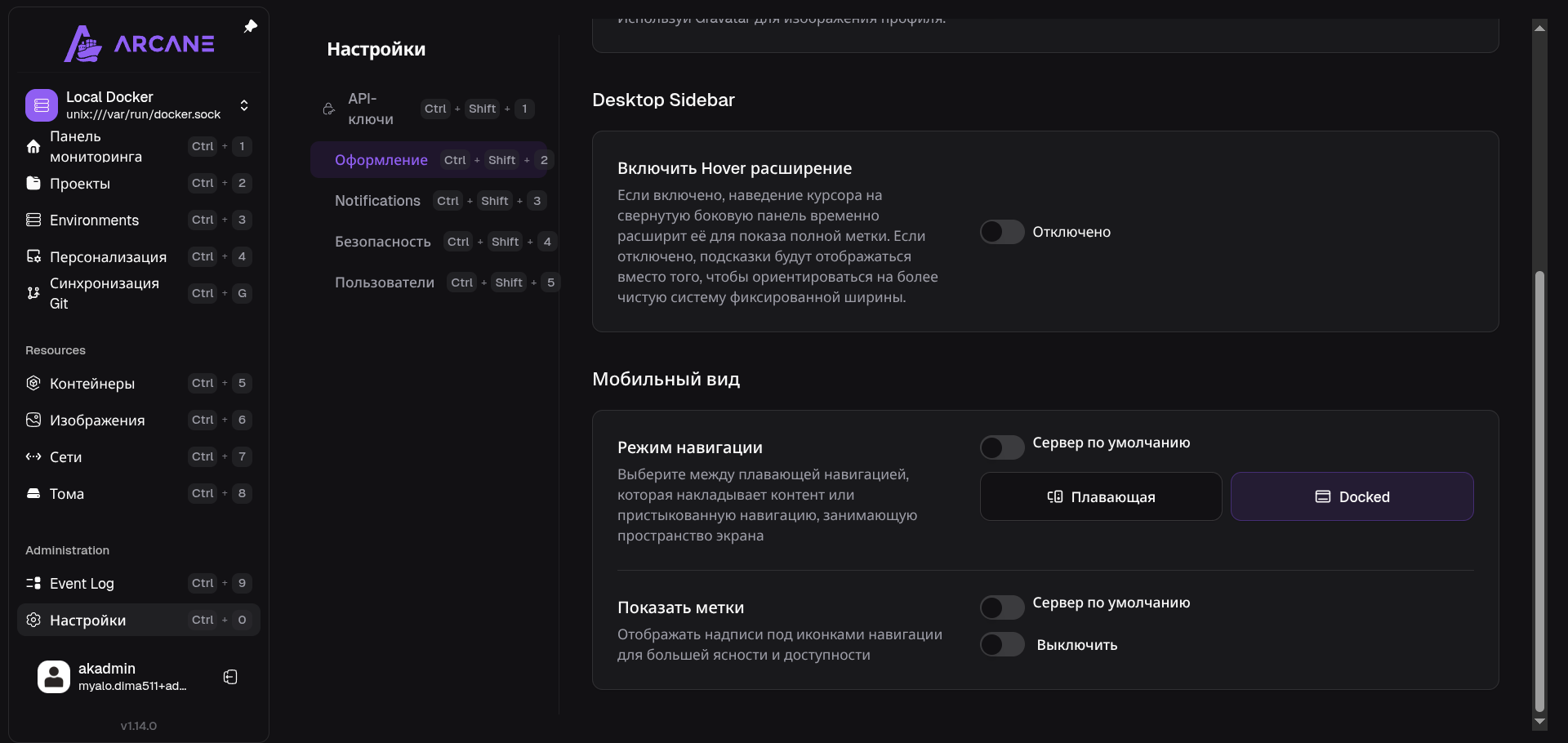1568x743 pixels.
Task: Click the Event Log icon
Action: (33, 583)
